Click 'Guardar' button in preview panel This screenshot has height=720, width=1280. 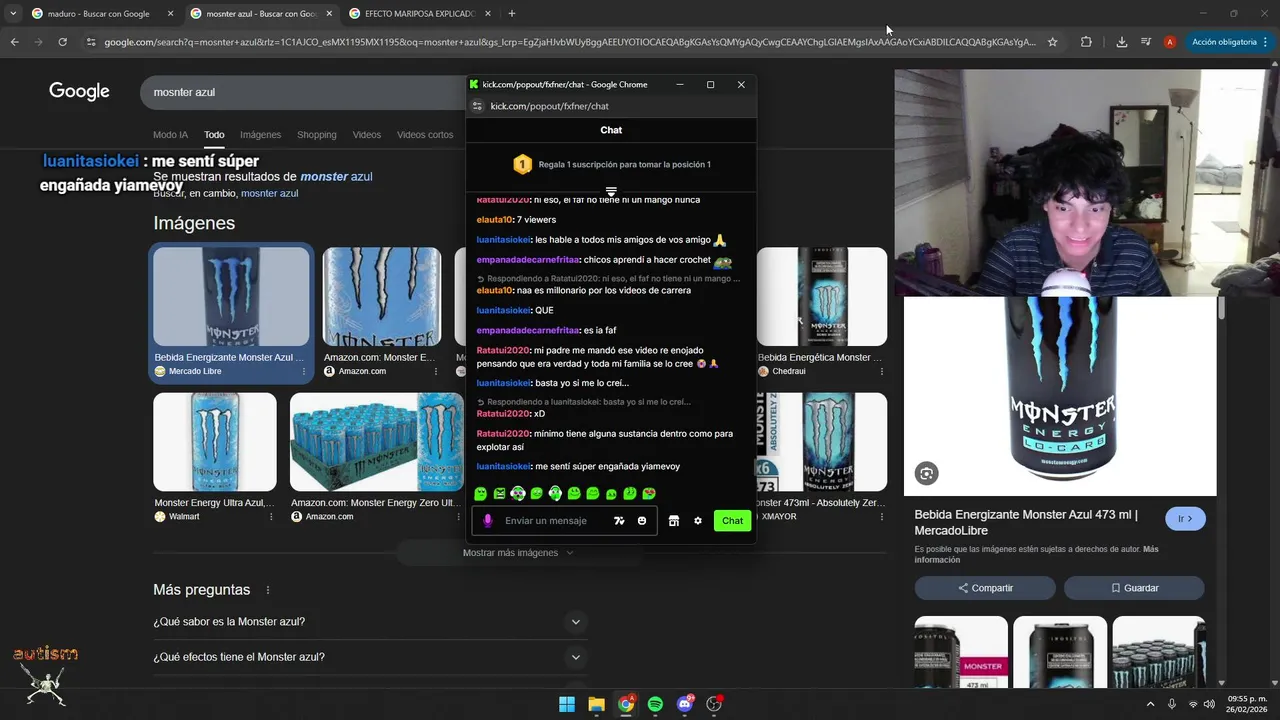(x=1134, y=588)
